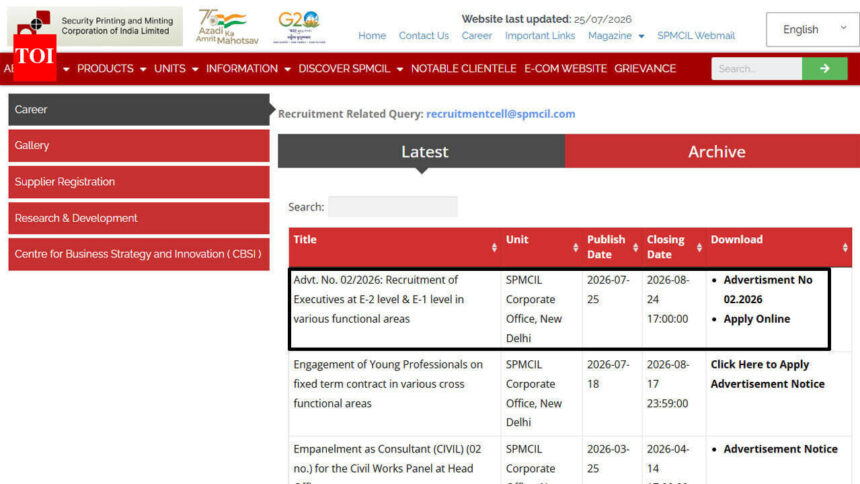Image resolution: width=860 pixels, height=484 pixels.
Task: Click the SPMCIL logo in the header
Action: pyautogui.click(x=95, y=26)
